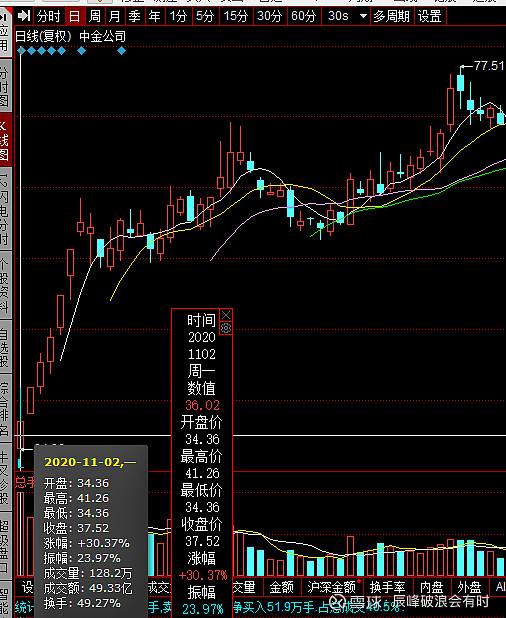Switch to 分时图 in left sidebar
The image size is (506, 618).
pos(4,86)
